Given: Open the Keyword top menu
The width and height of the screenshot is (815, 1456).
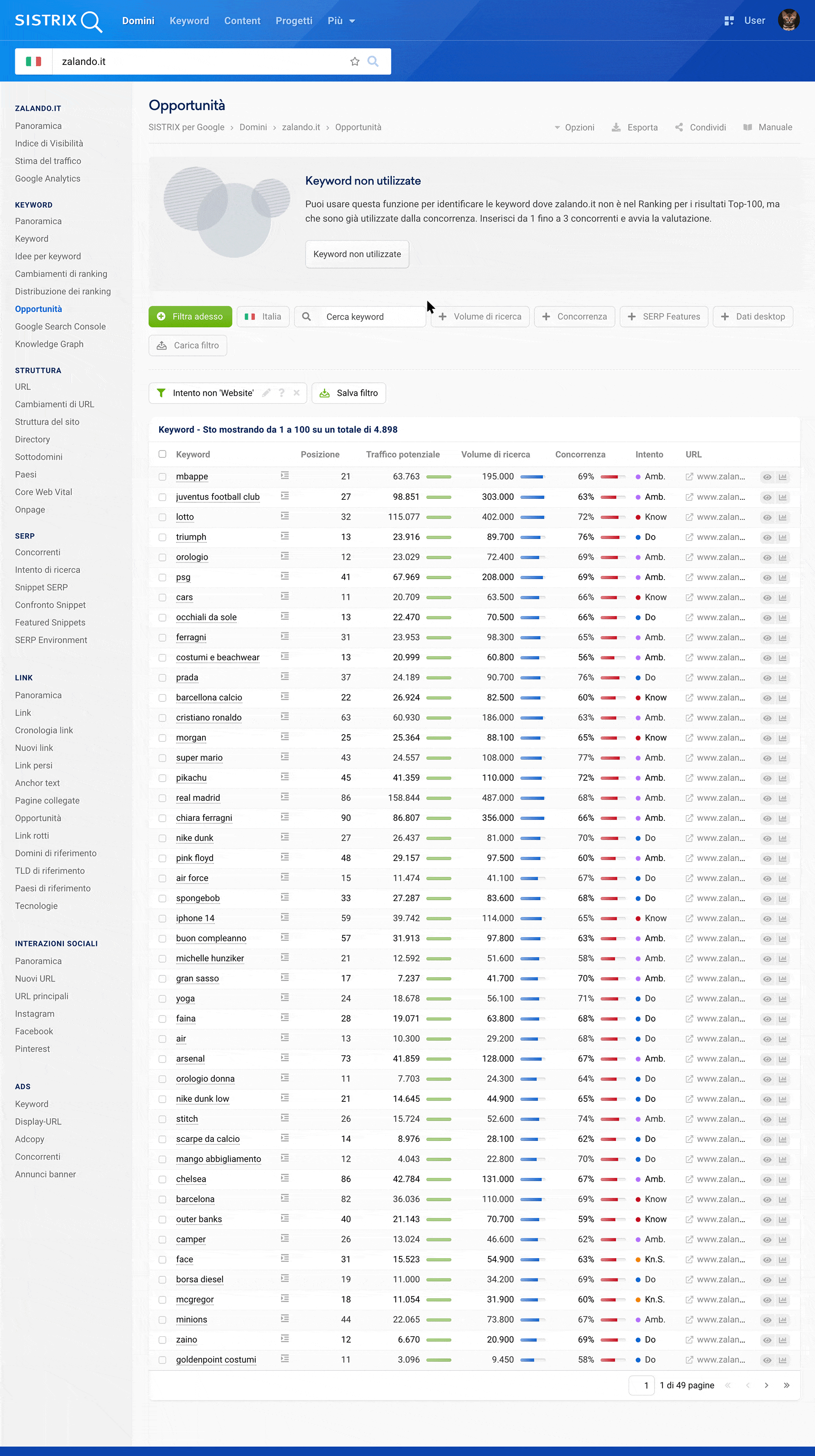Looking at the screenshot, I should coord(189,21).
